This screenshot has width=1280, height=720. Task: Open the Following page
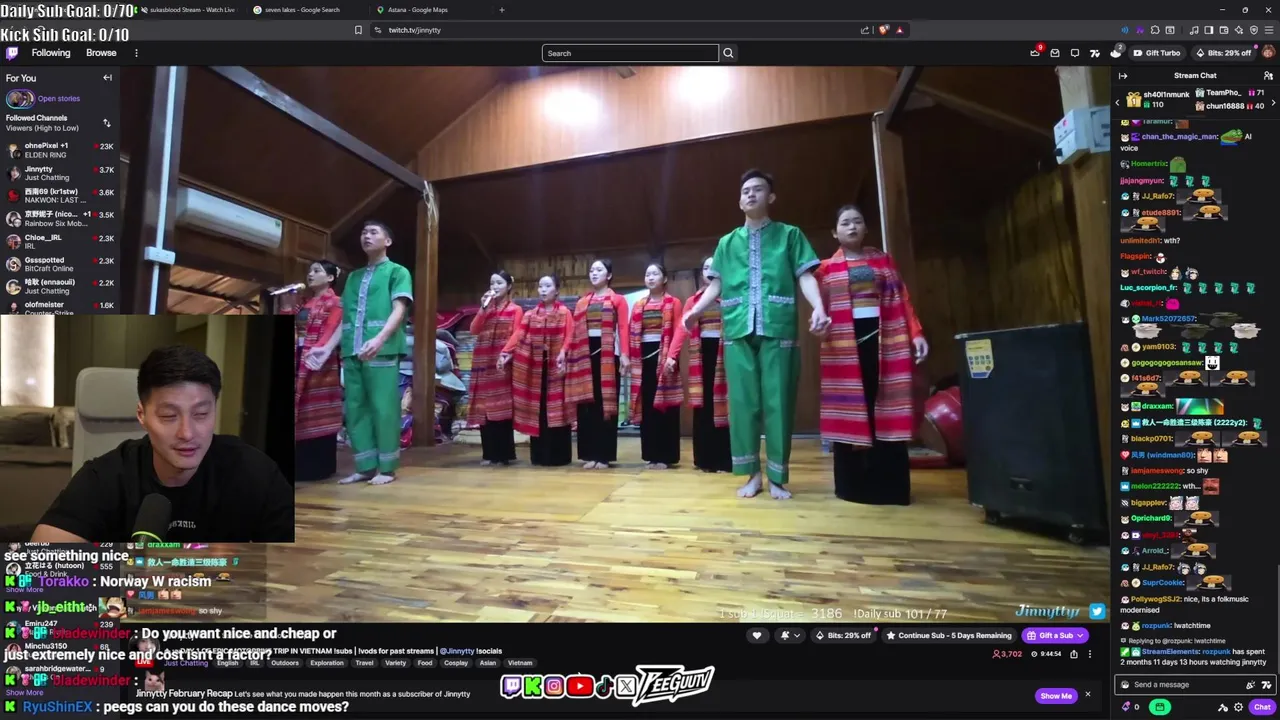(51, 53)
